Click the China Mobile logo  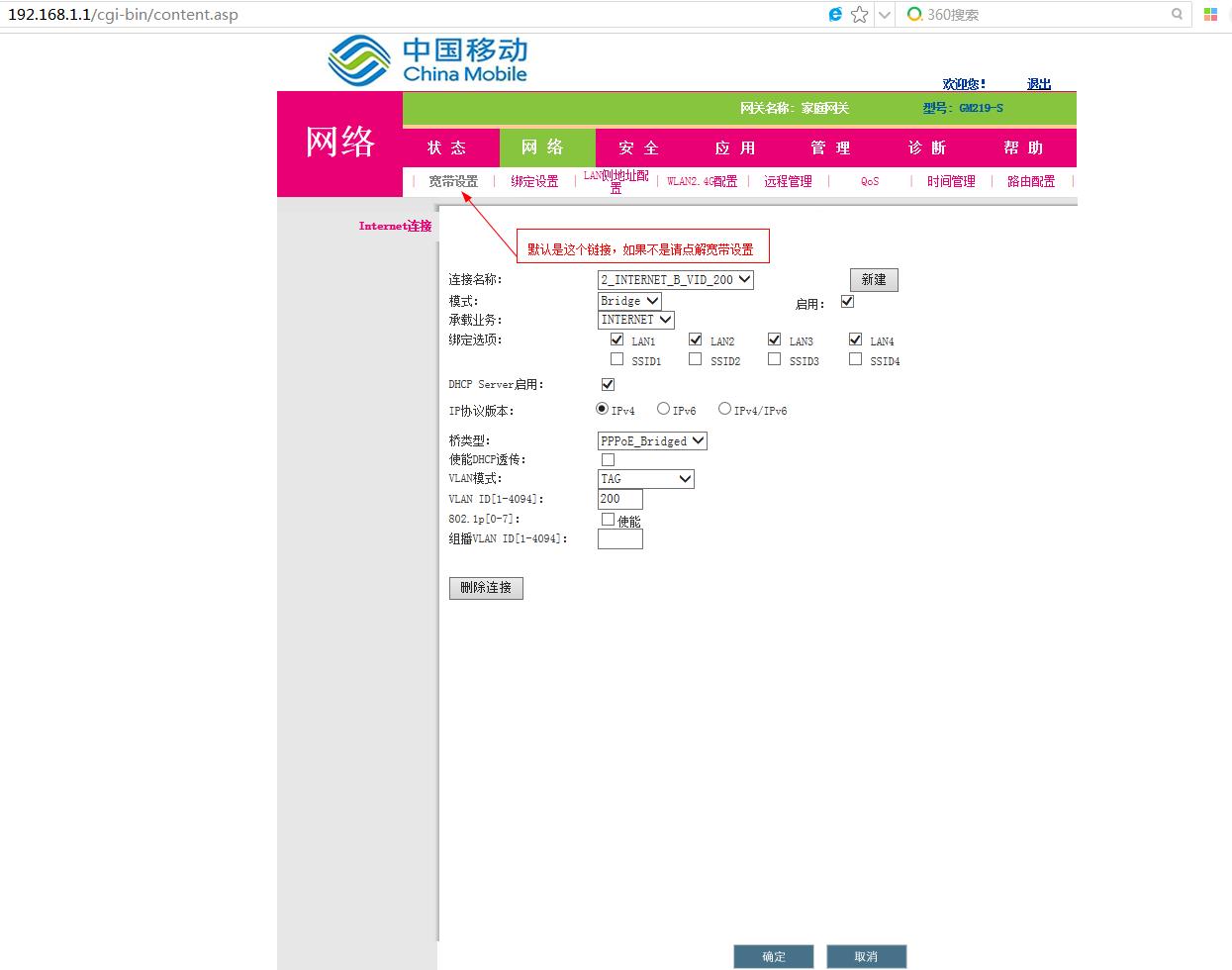[426, 59]
